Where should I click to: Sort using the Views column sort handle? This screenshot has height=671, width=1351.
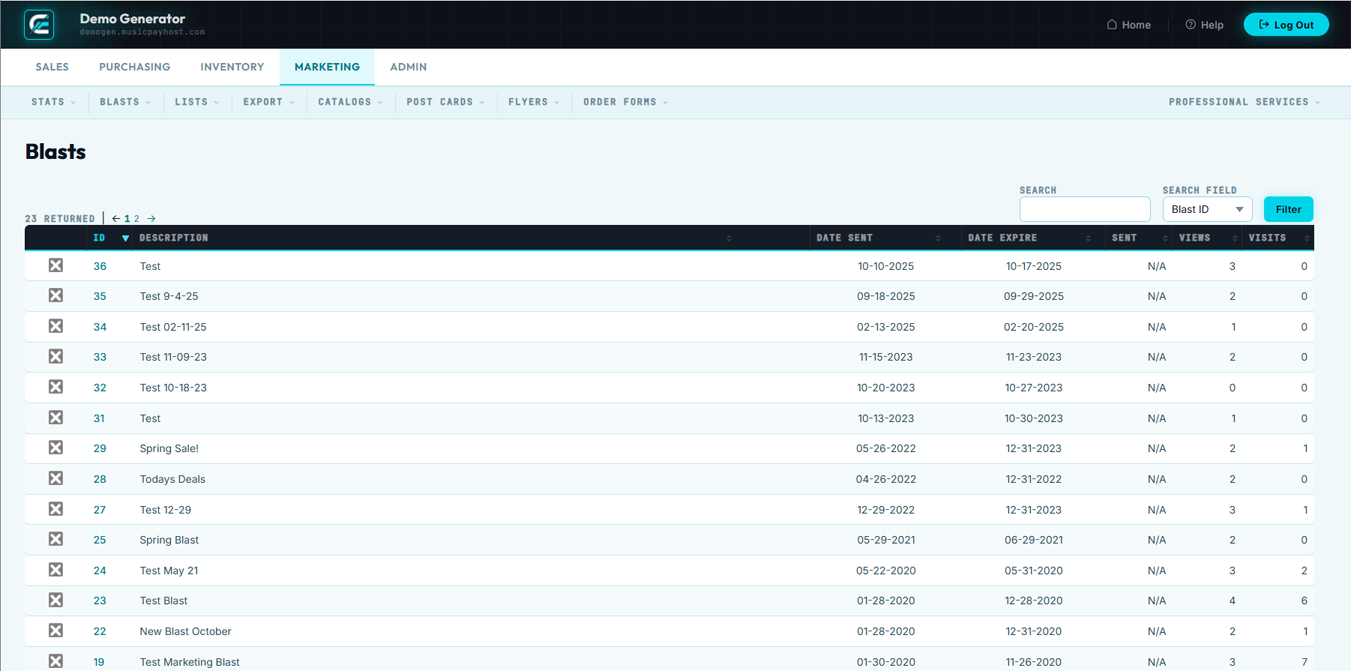(1235, 238)
